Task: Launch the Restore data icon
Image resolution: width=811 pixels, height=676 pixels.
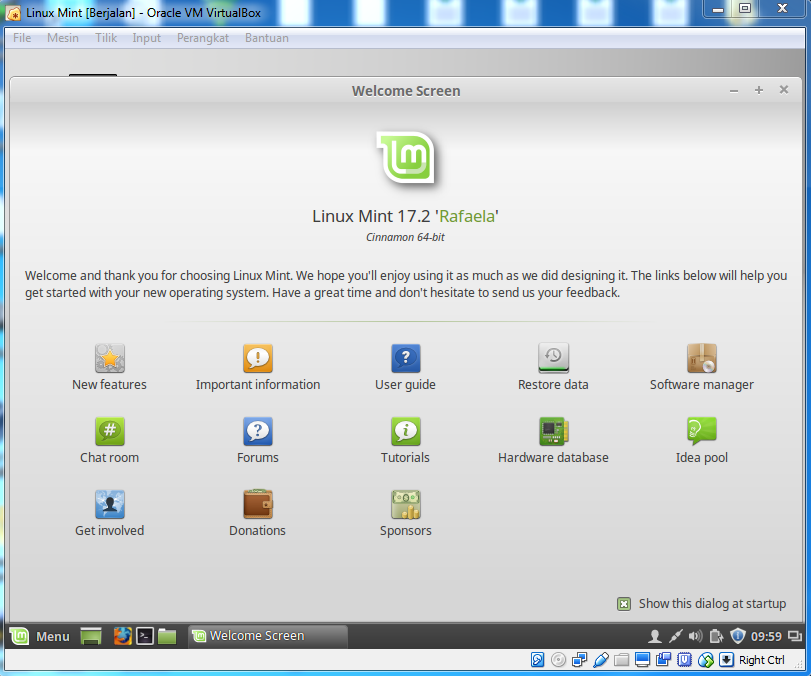Action: pyautogui.click(x=553, y=358)
